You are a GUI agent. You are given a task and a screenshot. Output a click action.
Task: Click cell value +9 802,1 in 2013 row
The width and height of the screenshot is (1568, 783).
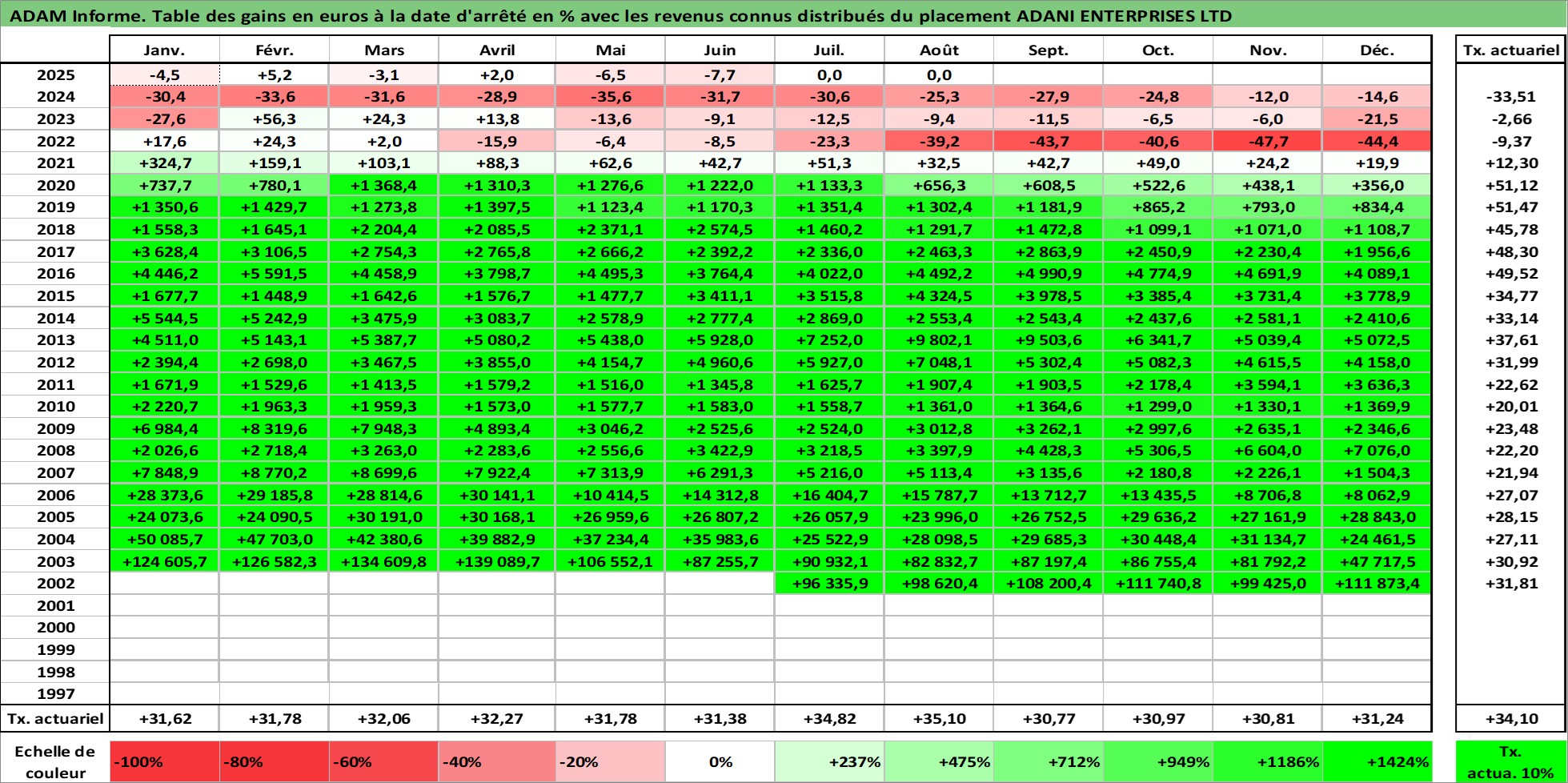tap(939, 340)
